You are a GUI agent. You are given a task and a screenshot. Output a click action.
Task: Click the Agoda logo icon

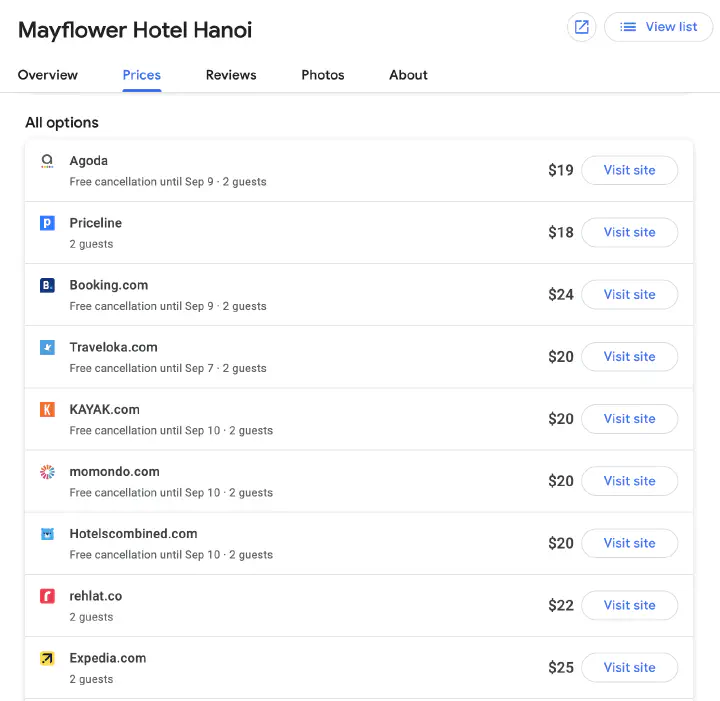pos(47,161)
